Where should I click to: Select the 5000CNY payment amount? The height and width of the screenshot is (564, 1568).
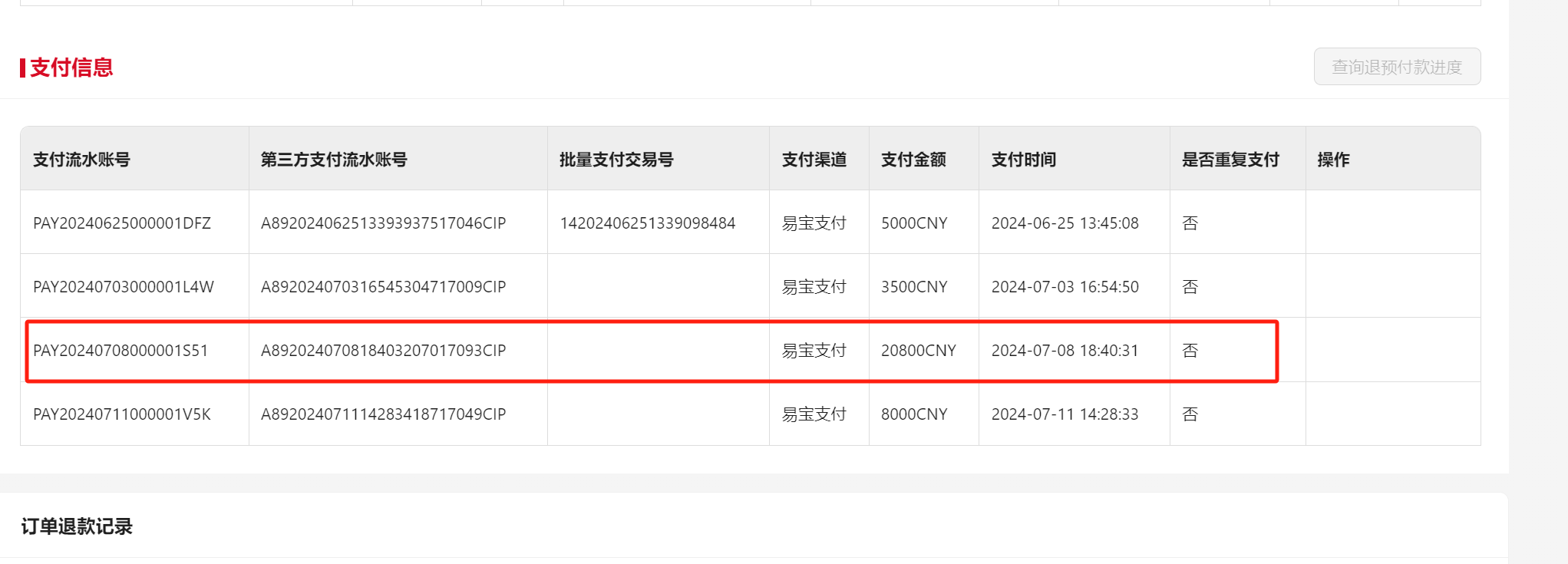coord(914,223)
